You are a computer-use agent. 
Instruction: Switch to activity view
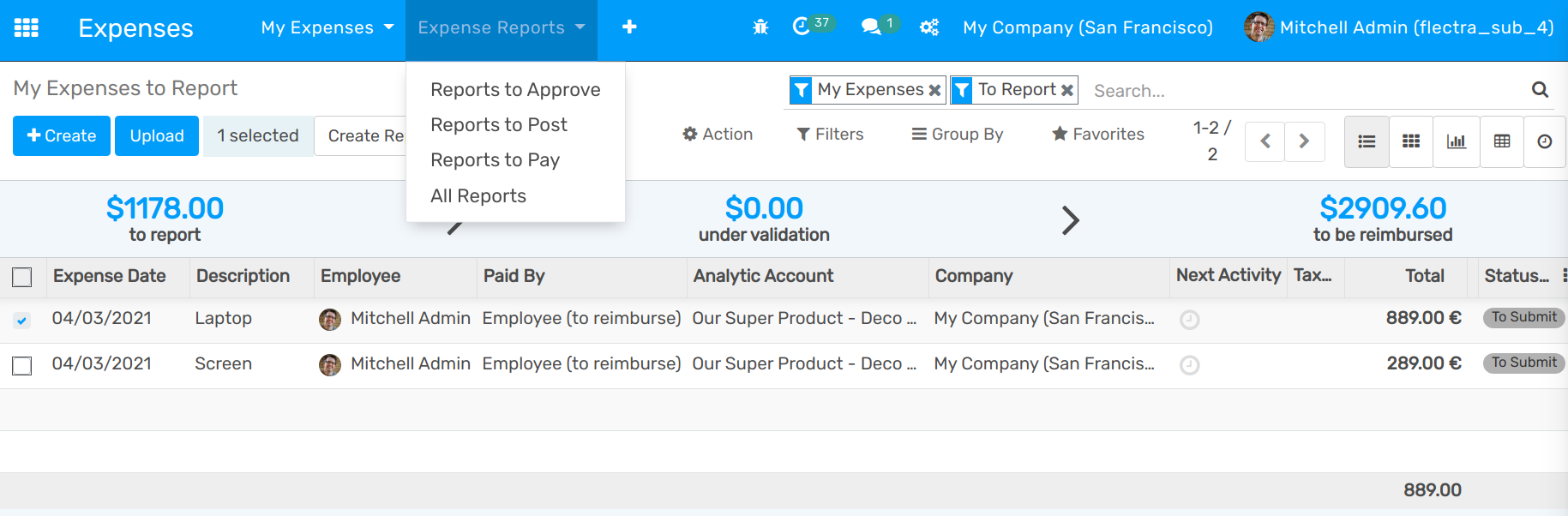coord(1545,141)
